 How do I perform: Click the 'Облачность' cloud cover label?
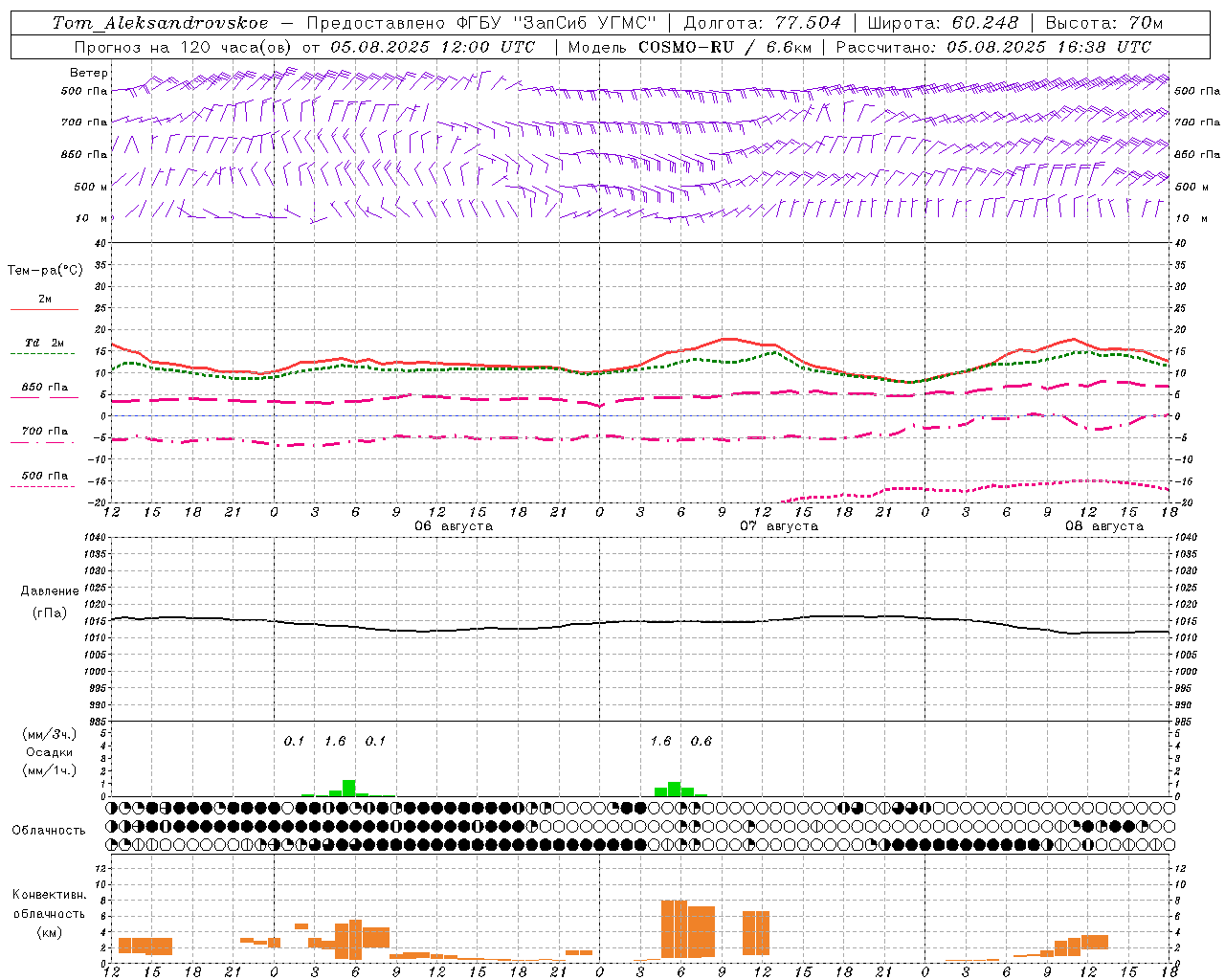coord(49,830)
